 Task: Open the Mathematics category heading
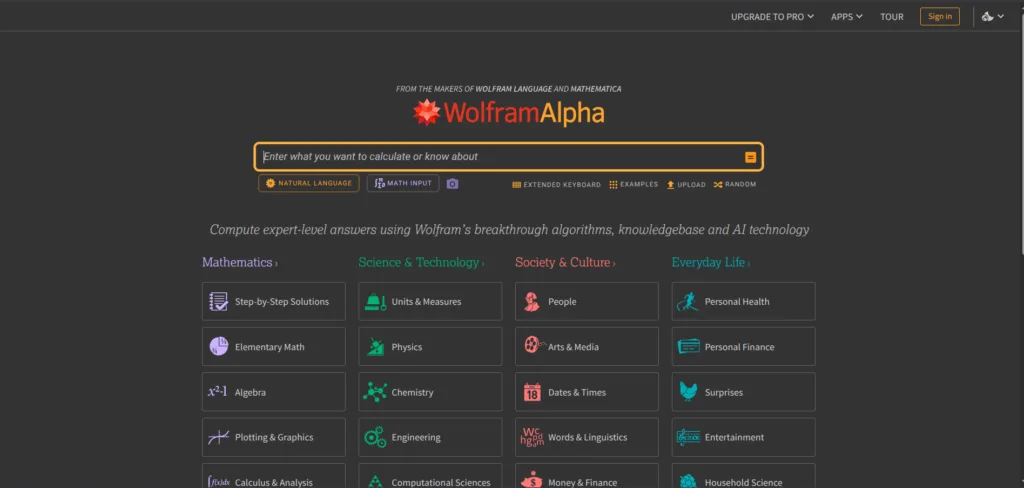coord(240,263)
